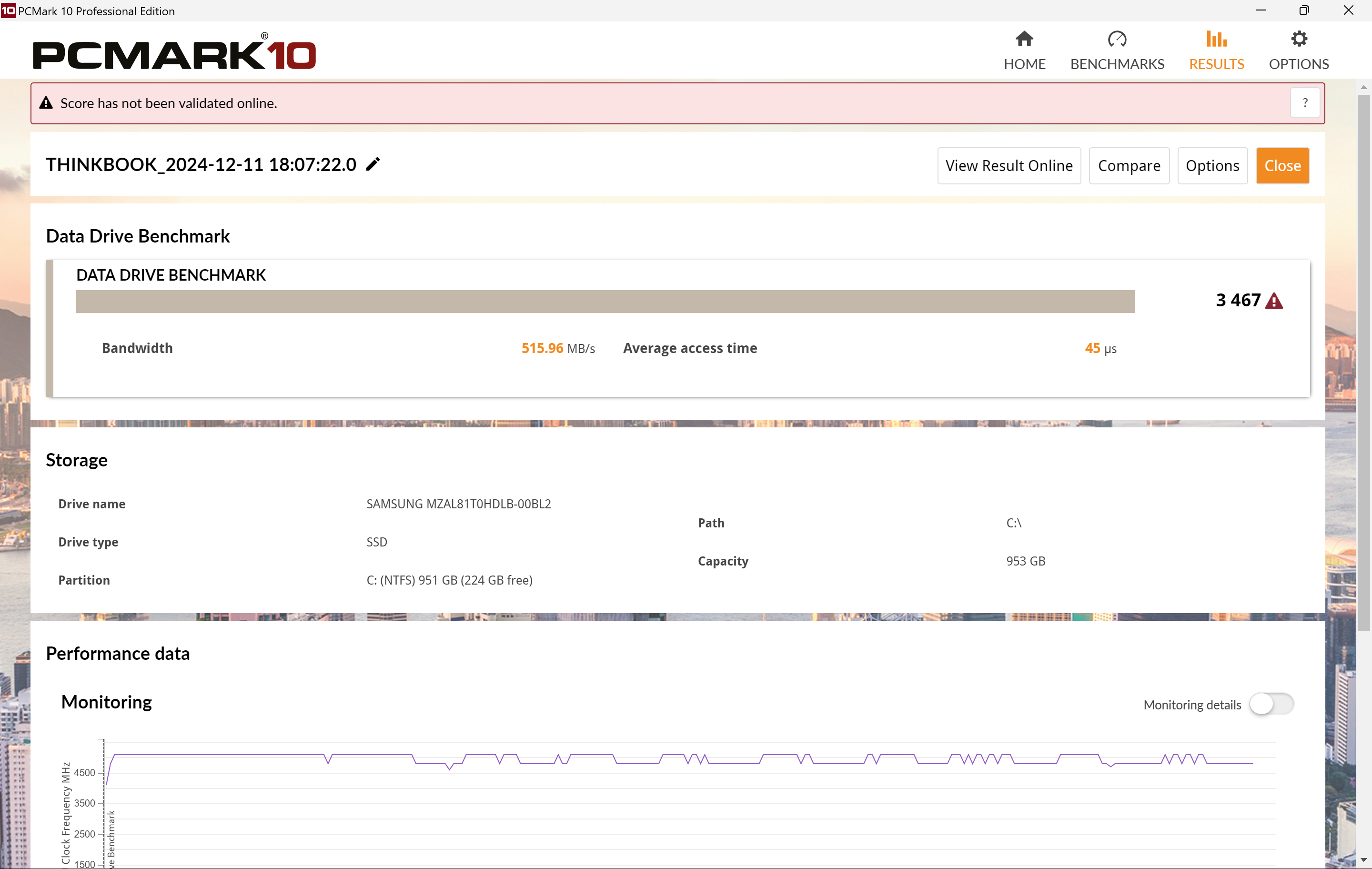
Task: Click the Results bar-chart icon
Action: [1216, 39]
